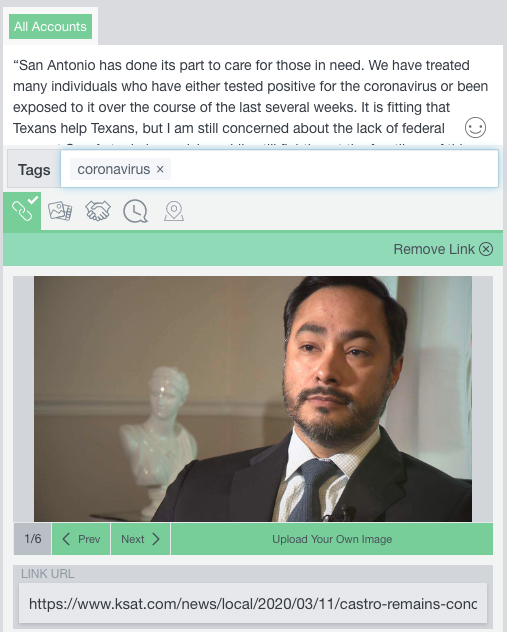
Task: Click the handshake partner icon
Action: [98, 211]
